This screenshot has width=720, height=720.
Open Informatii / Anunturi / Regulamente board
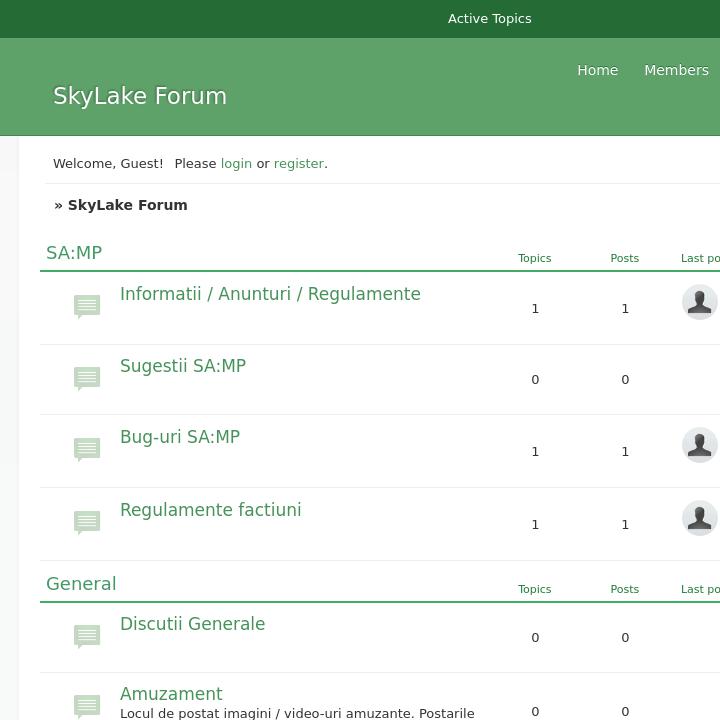pyautogui.click(x=270, y=294)
